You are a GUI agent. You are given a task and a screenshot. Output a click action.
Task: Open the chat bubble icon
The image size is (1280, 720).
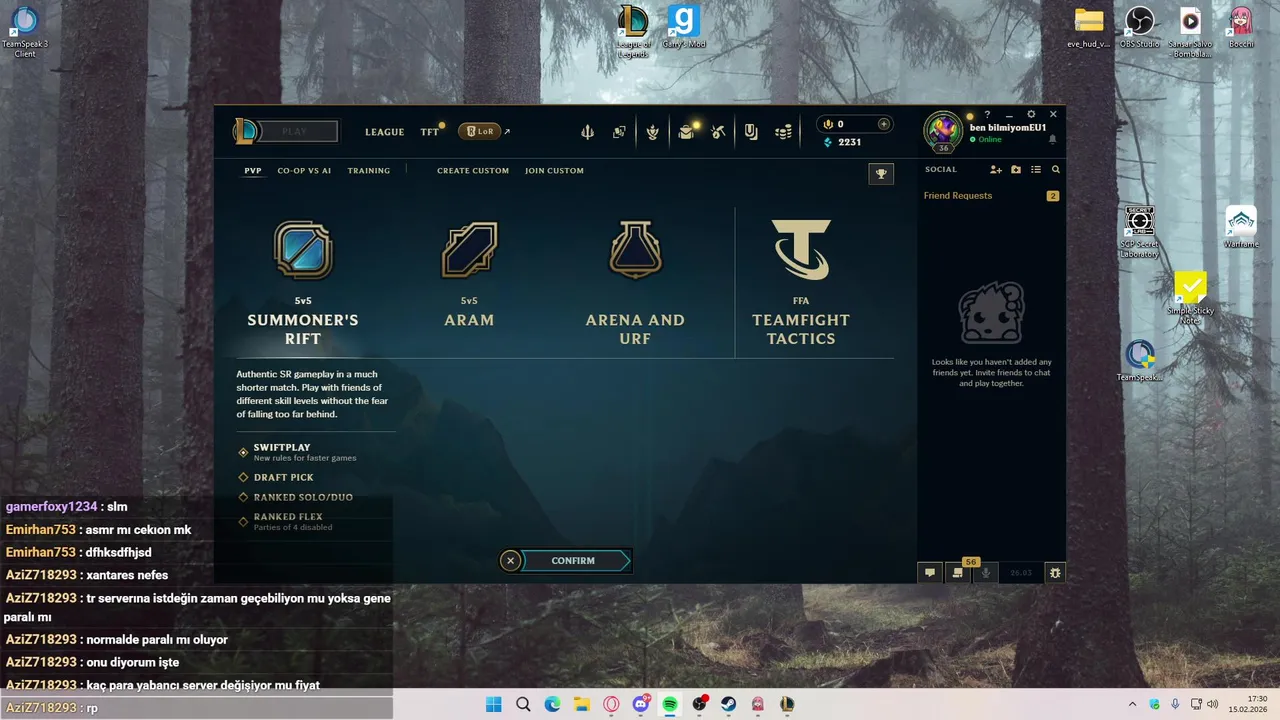click(x=930, y=573)
